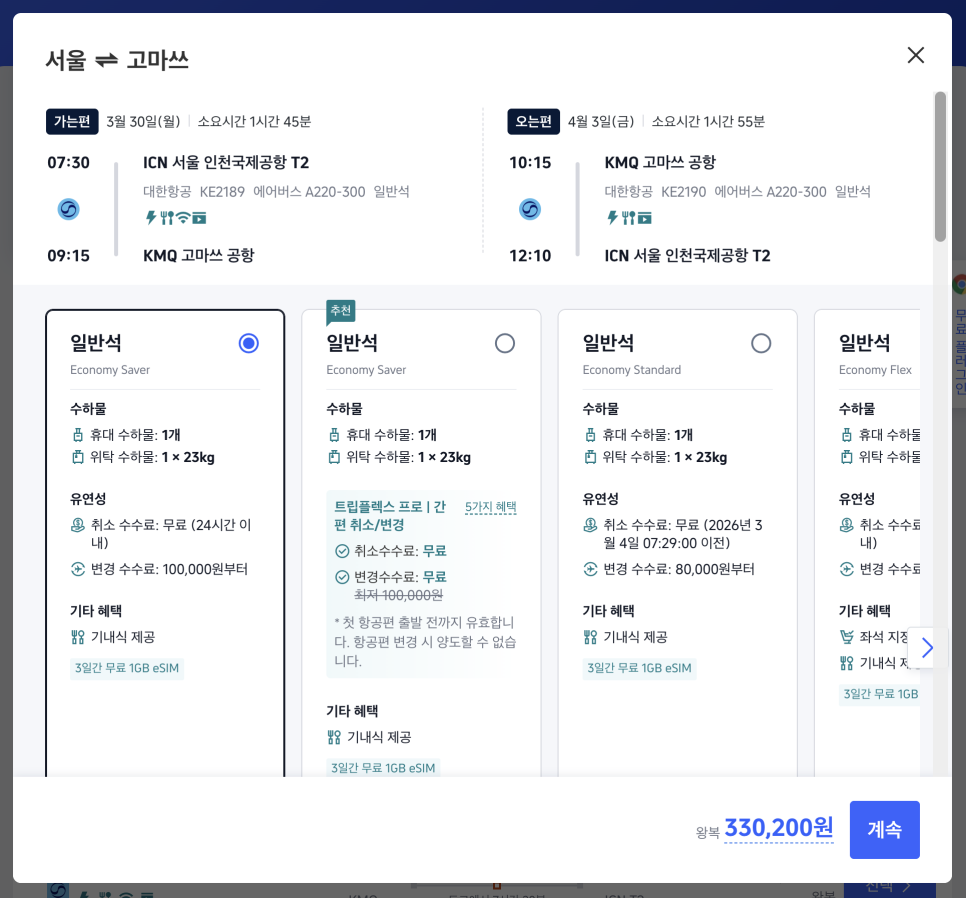Click carry-on baggage icon in first Economy Saver card
Image resolution: width=966 pixels, height=898 pixels.
coord(78,435)
